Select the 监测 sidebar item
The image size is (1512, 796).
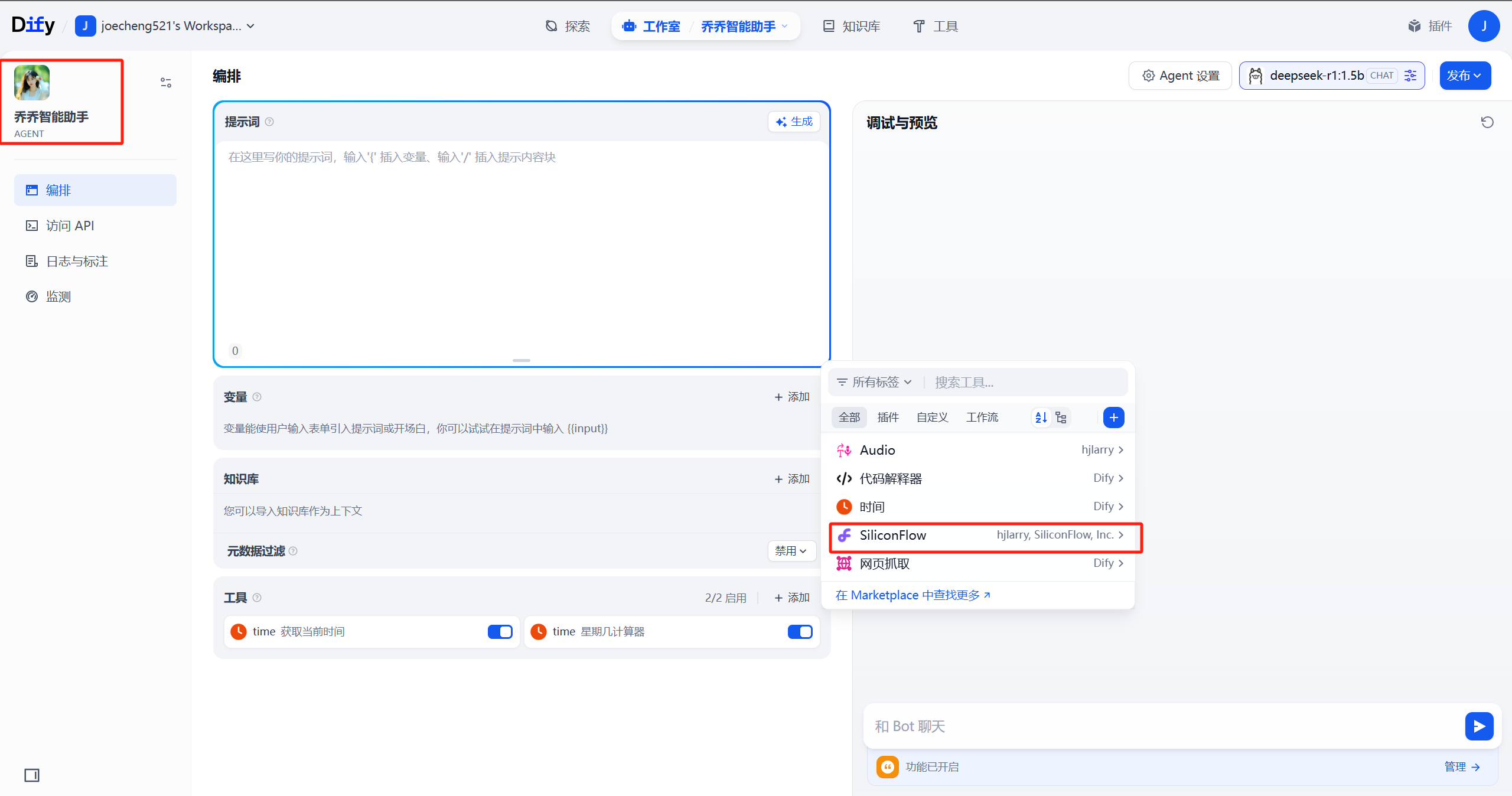95,296
